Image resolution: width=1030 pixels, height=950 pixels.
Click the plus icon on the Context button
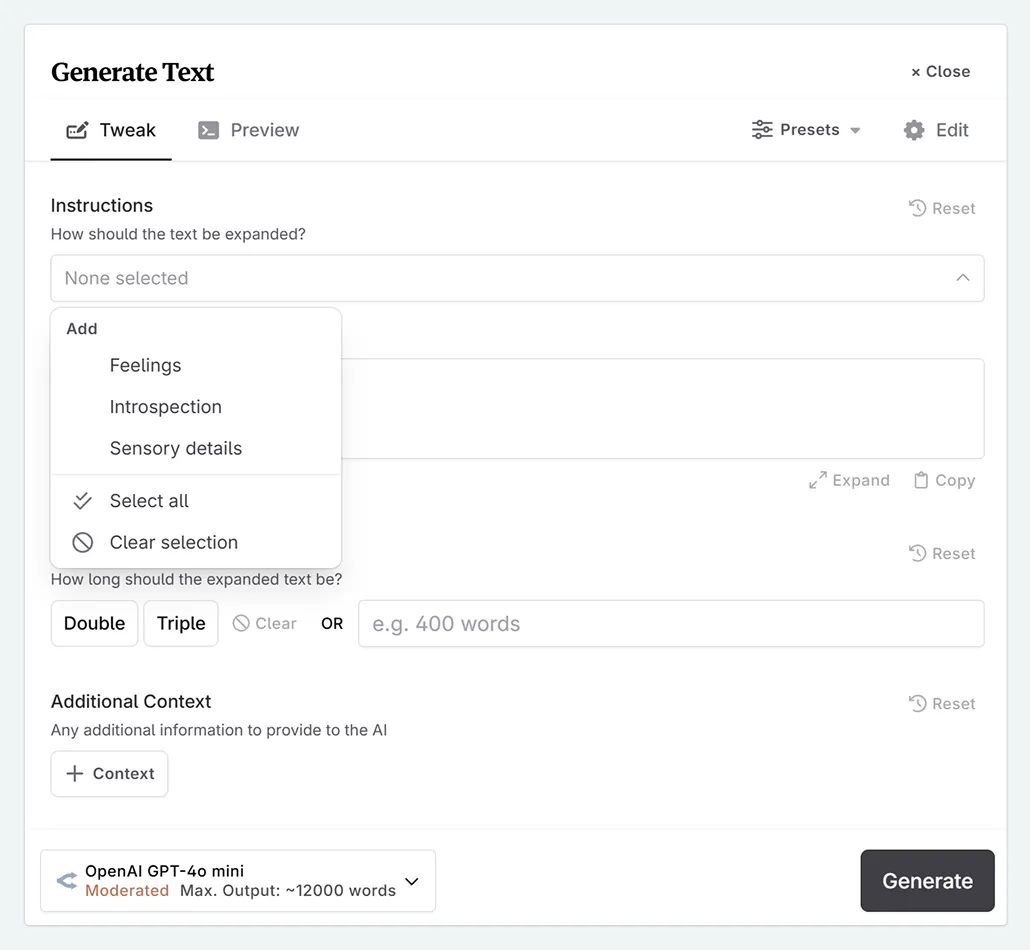click(x=75, y=773)
